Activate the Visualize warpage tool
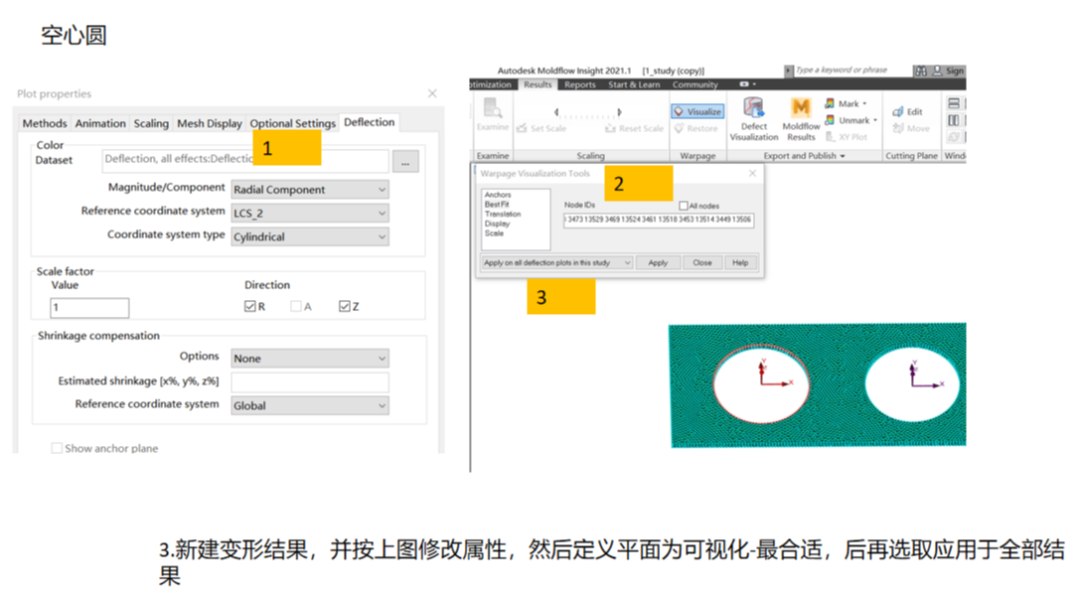This screenshot has width=1080, height=599. coord(697,112)
